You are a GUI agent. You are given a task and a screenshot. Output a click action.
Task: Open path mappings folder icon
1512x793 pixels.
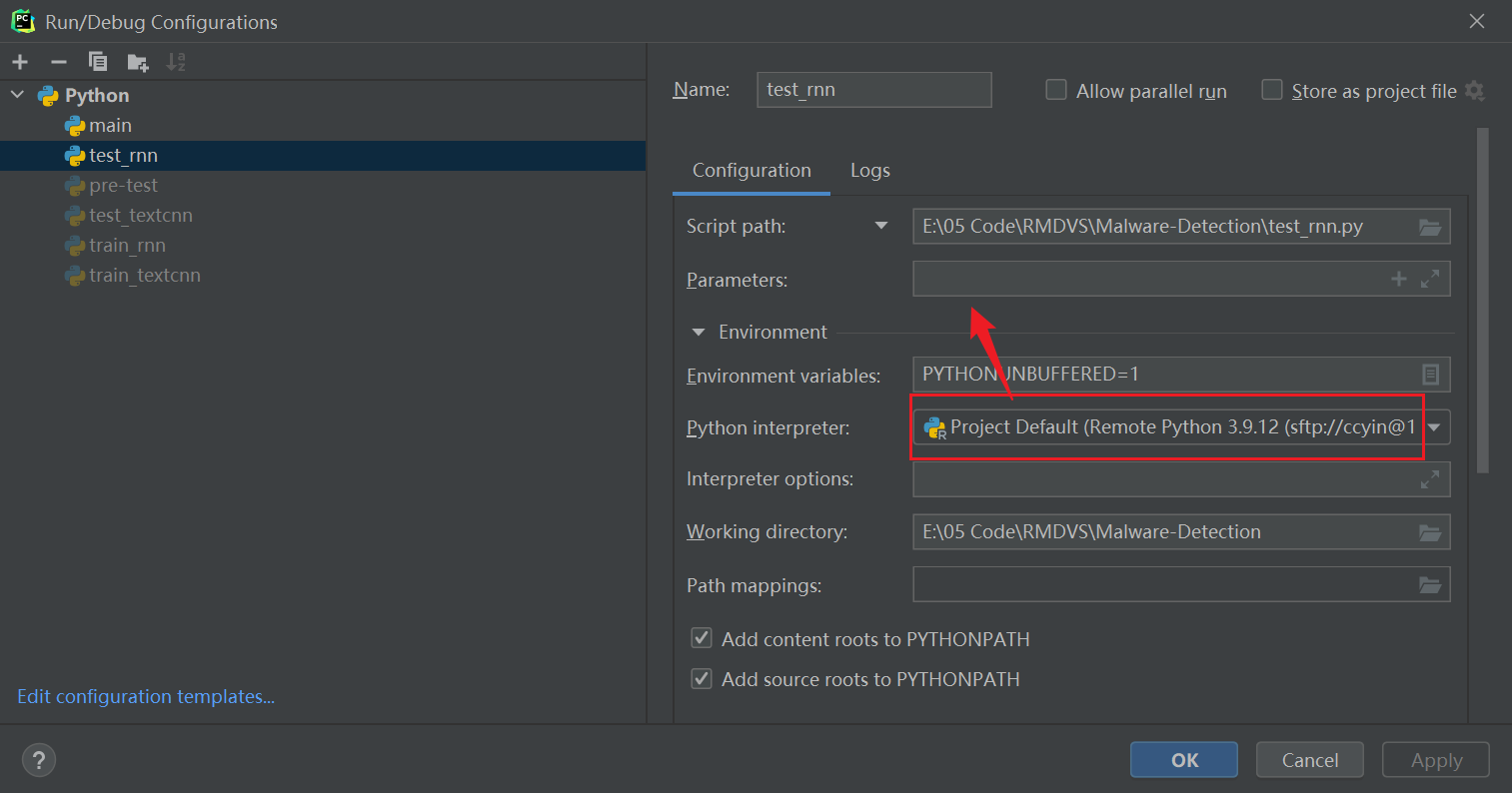coord(1430,585)
